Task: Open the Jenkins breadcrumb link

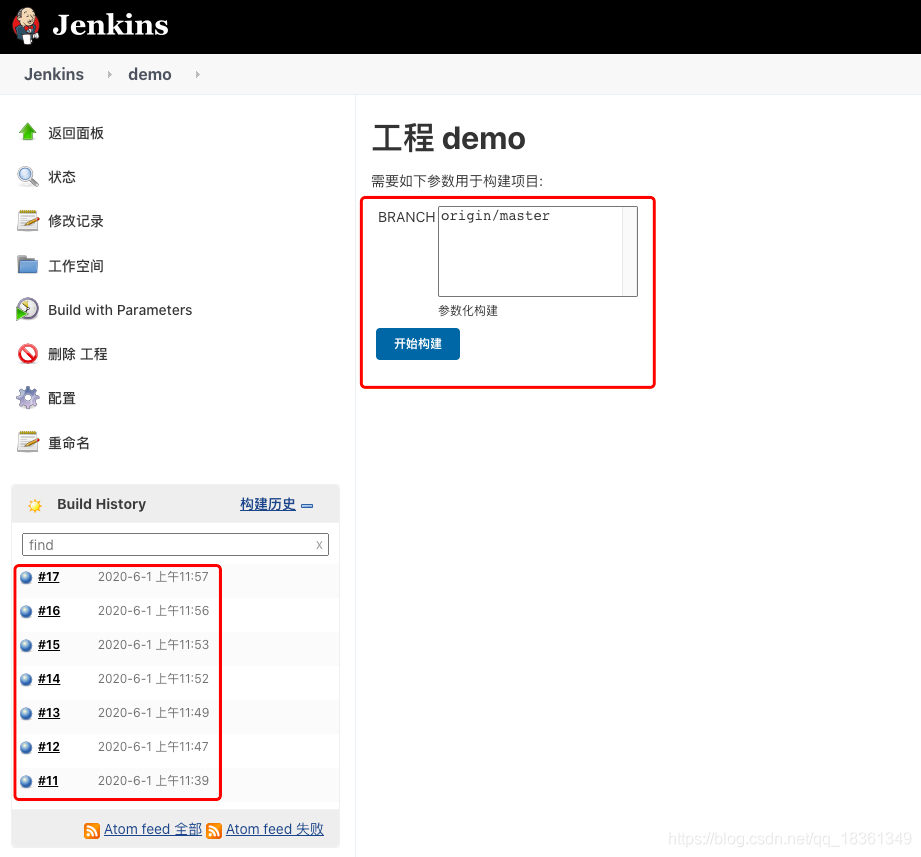Action: [54, 74]
